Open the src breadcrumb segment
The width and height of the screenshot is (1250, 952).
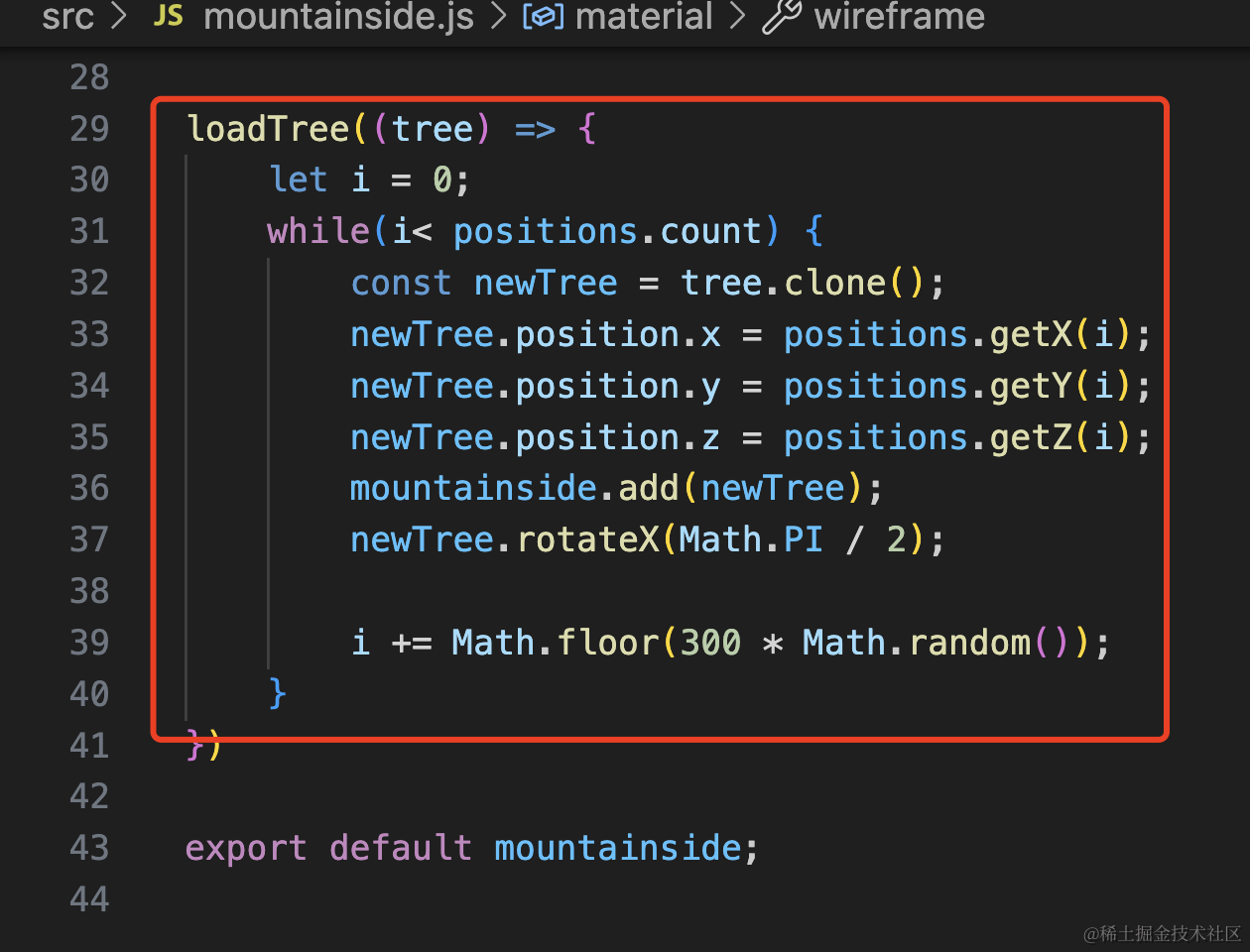68,16
